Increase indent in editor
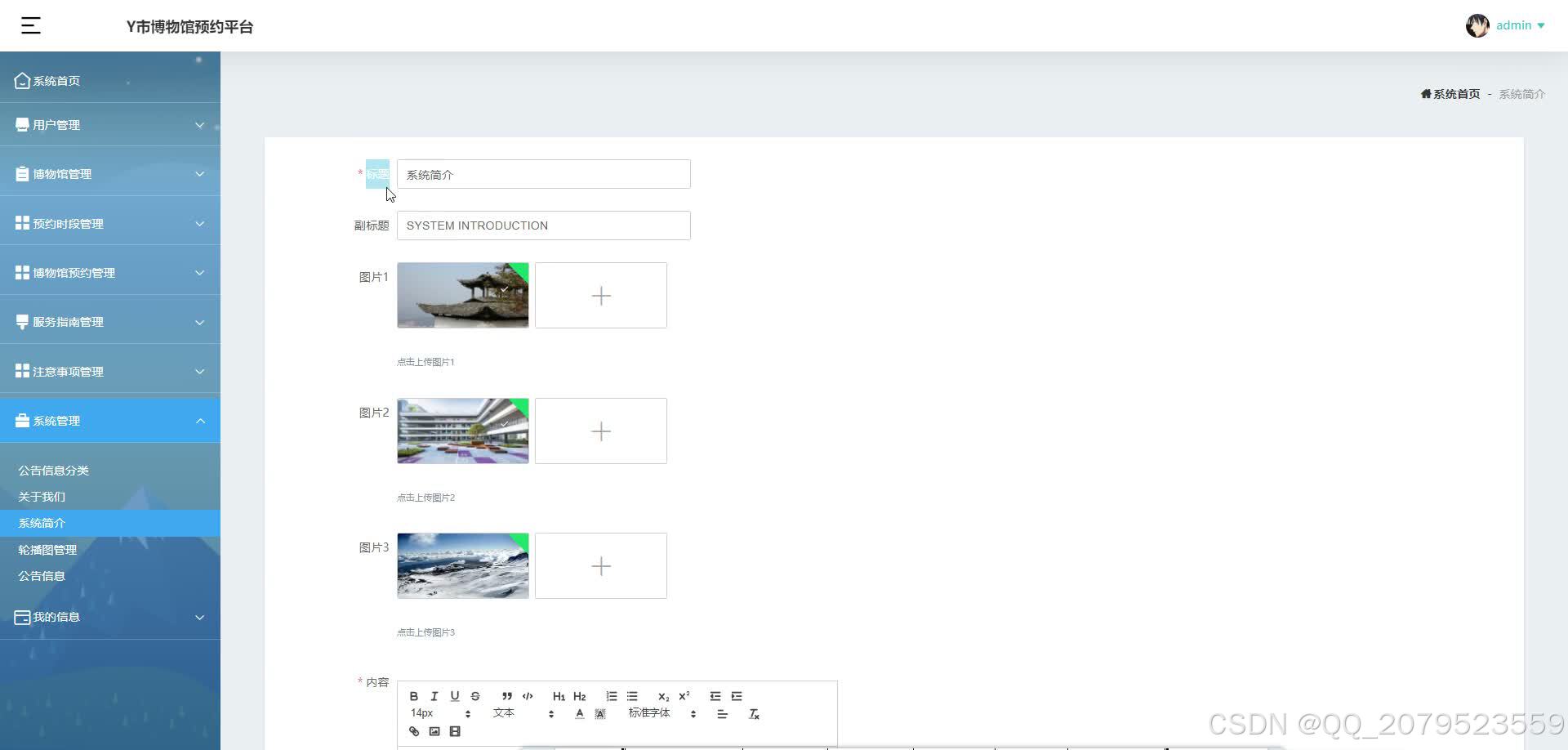 (x=737, y=696)
